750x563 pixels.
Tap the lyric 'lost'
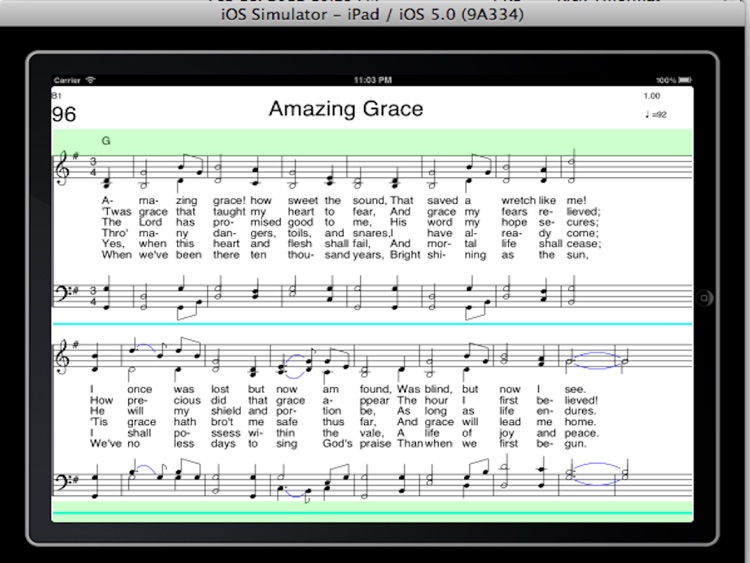pos(220,389)
